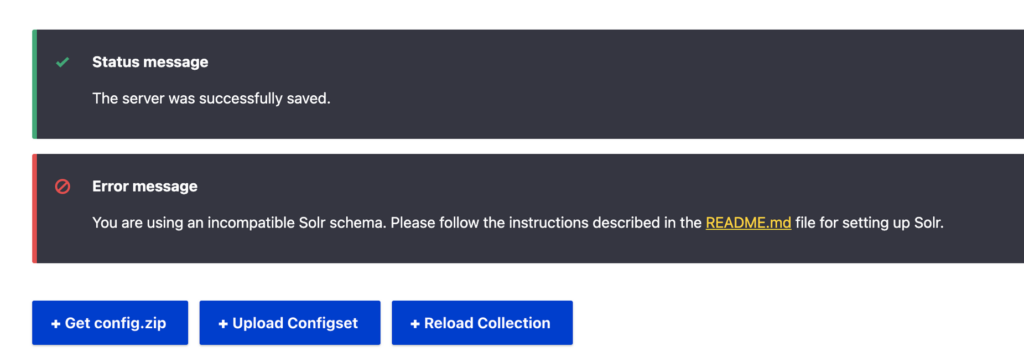Viewport: 1024px width, 362px height.
Task: Trigger the Reload Collection button
Action: point(482,323)
